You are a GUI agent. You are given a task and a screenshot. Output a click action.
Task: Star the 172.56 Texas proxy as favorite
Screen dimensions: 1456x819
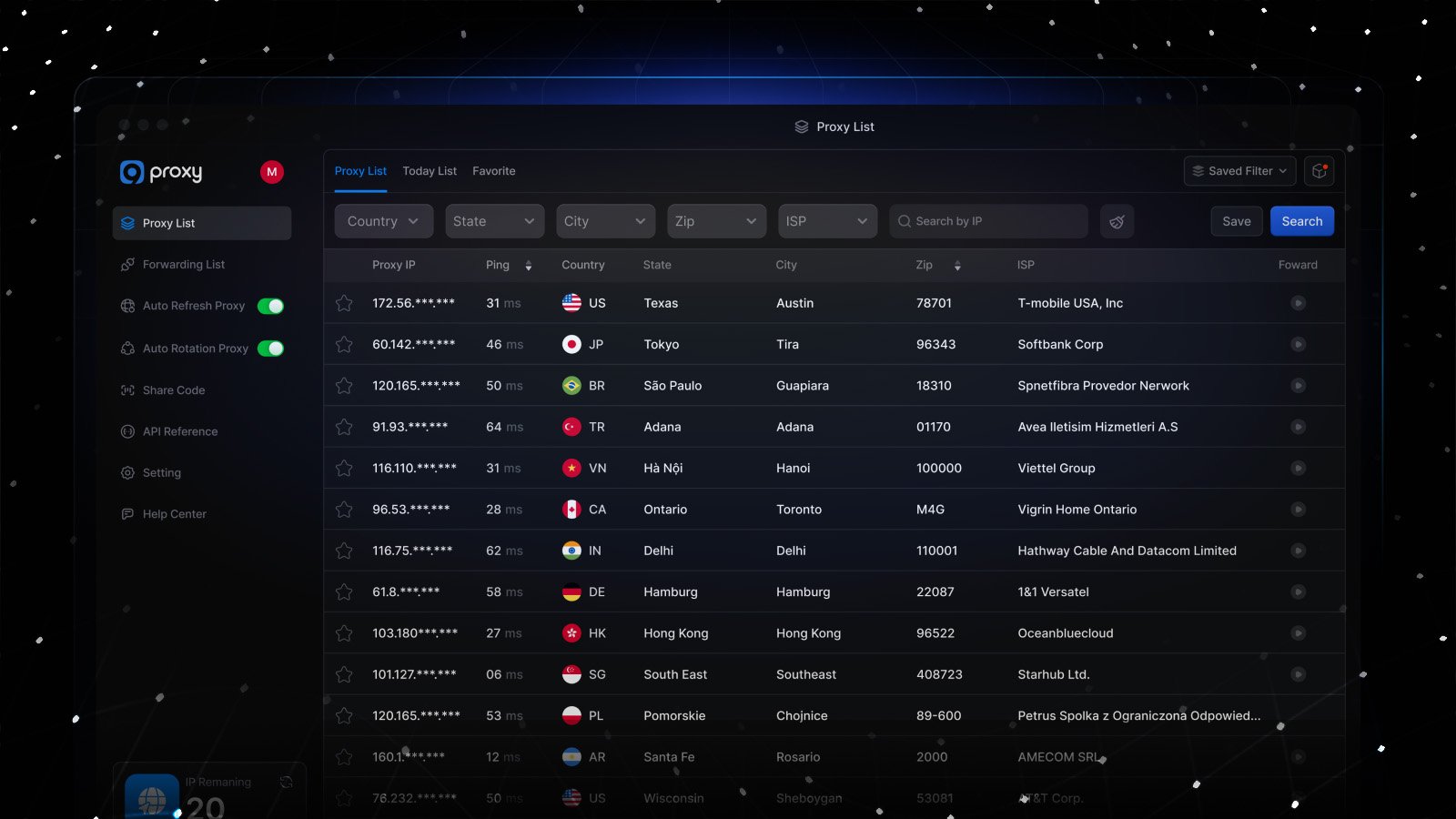point(344,303)
